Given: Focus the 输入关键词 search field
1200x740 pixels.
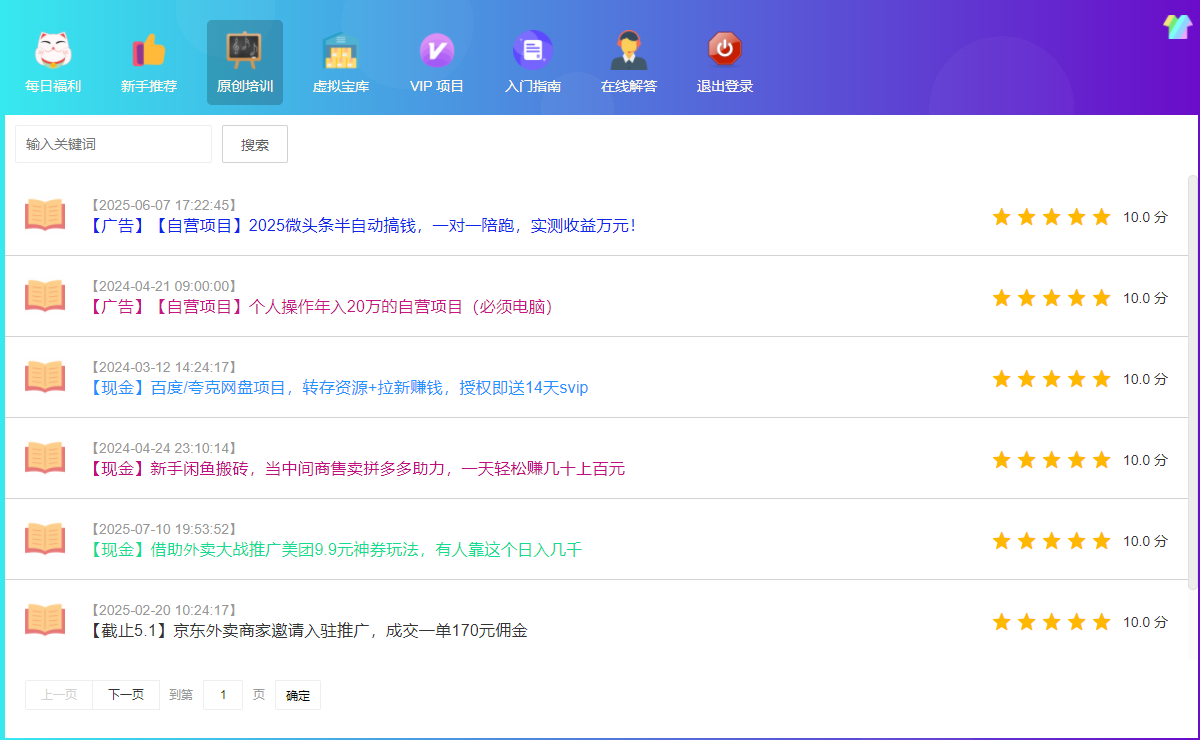Looking at the screenshot, I should point(113,144).
